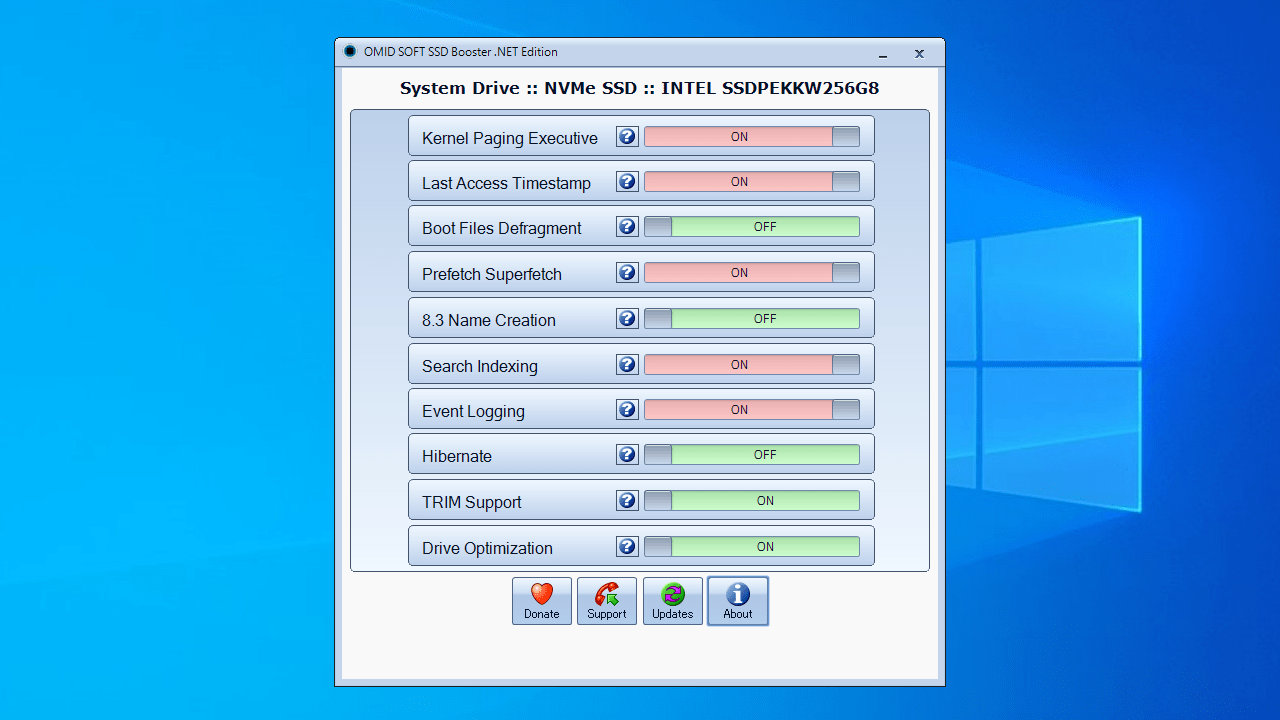Minimize the SSD Booster window
This screenshot has height=720, width=1280.
[884, 54]
